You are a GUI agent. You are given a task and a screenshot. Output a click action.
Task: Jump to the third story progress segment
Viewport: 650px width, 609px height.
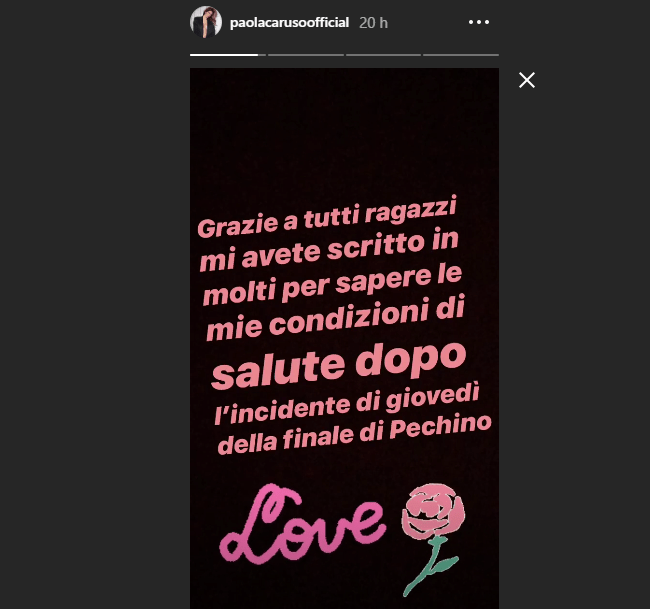pyautogui.click(x=383, y=55)
